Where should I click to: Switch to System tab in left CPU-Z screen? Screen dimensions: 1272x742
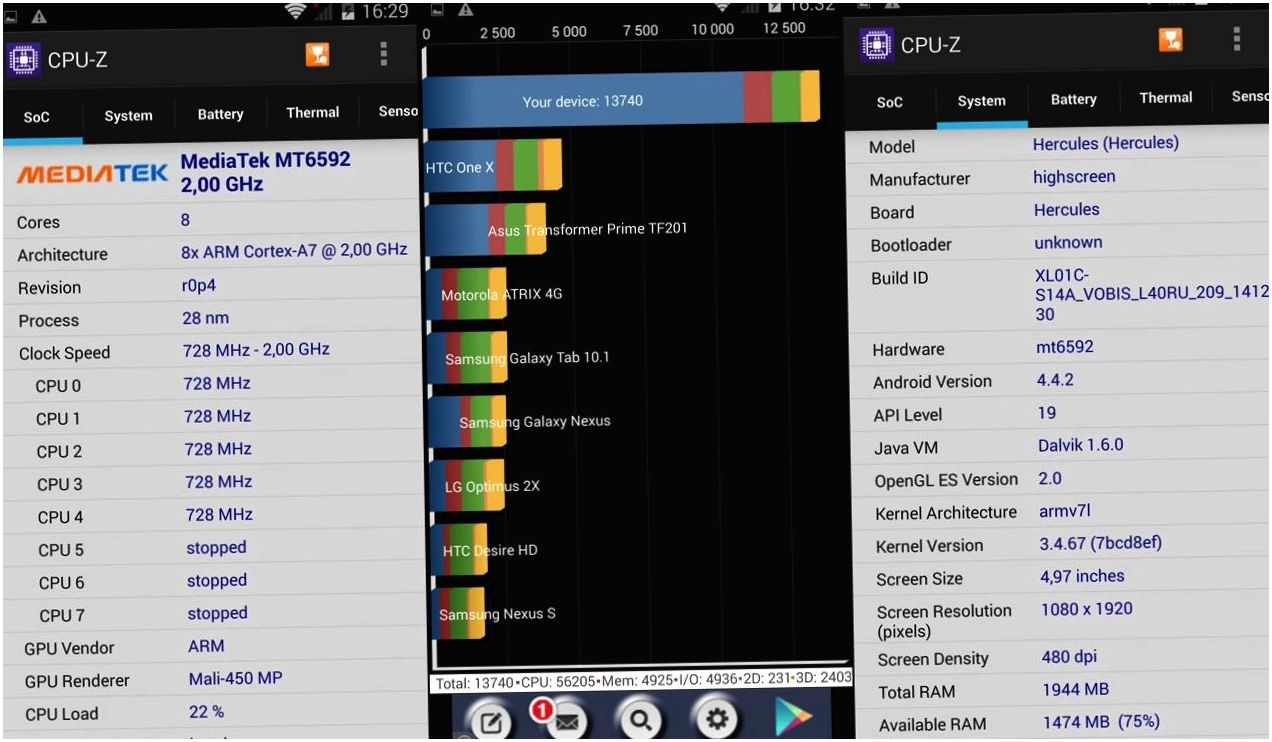click(x=129, y=116)
